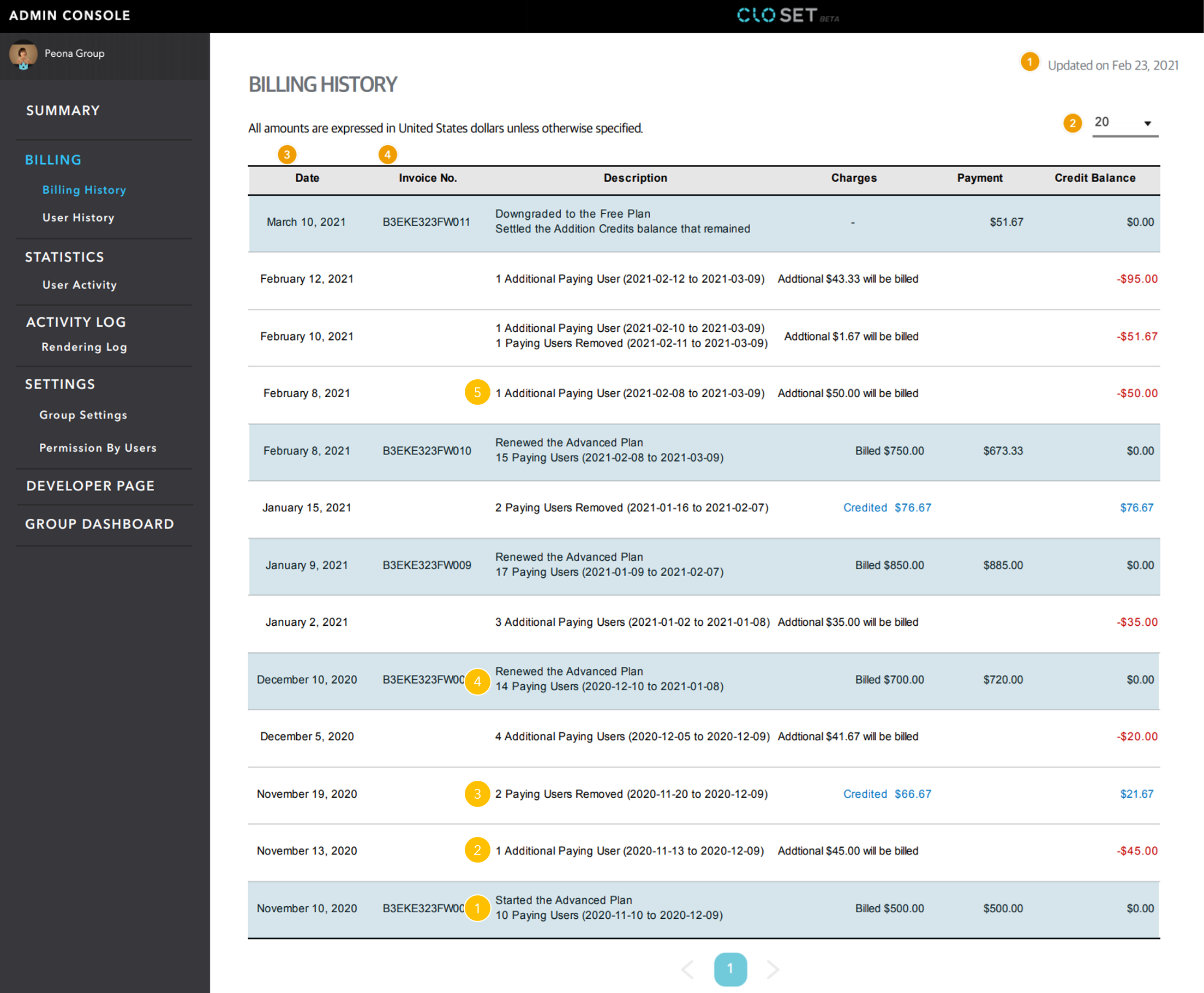
Task: Click the February 10, 2021 date cell
Action: point(307,336)
